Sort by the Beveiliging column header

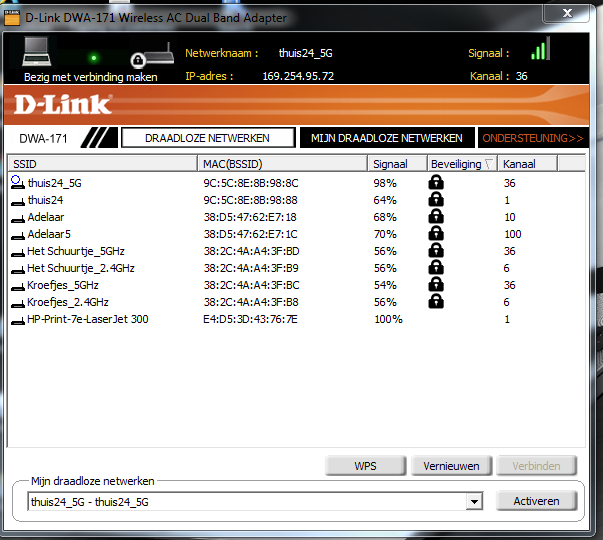[462, 164]
